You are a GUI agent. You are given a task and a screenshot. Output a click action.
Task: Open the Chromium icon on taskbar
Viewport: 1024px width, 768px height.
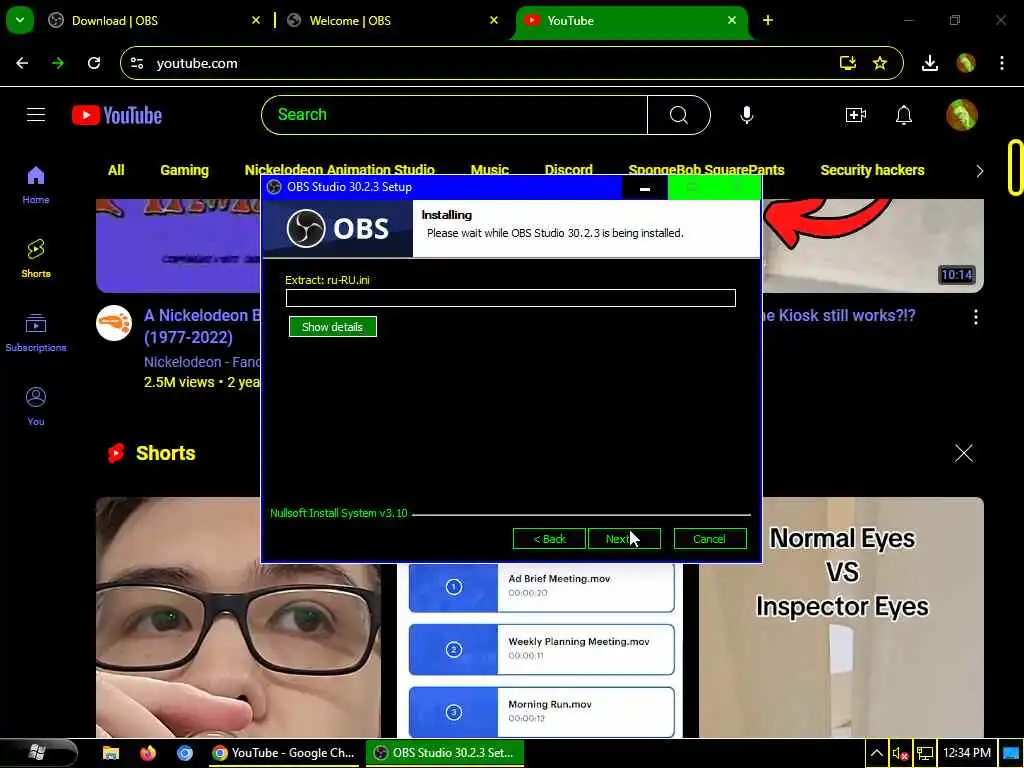185,753
